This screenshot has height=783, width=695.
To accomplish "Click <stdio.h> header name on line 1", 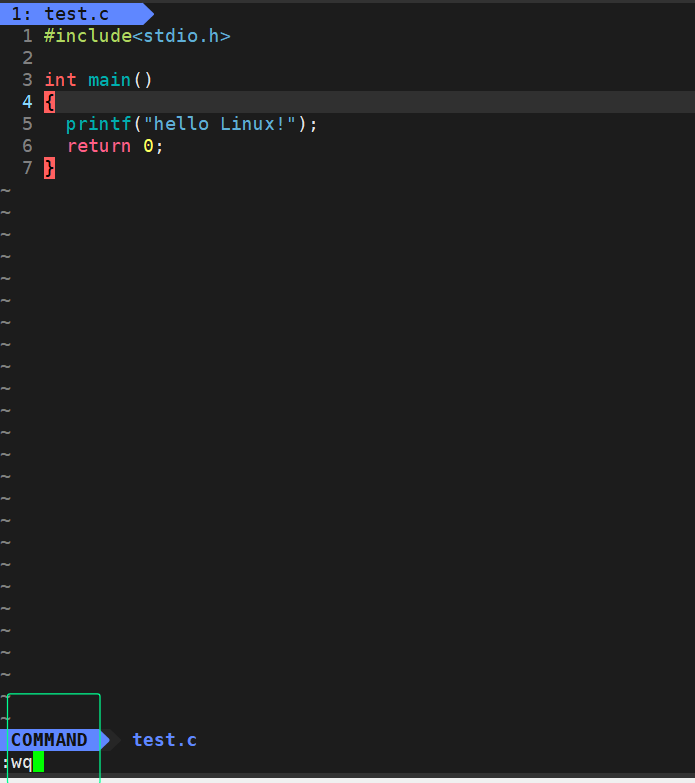I will coord(182,36).
